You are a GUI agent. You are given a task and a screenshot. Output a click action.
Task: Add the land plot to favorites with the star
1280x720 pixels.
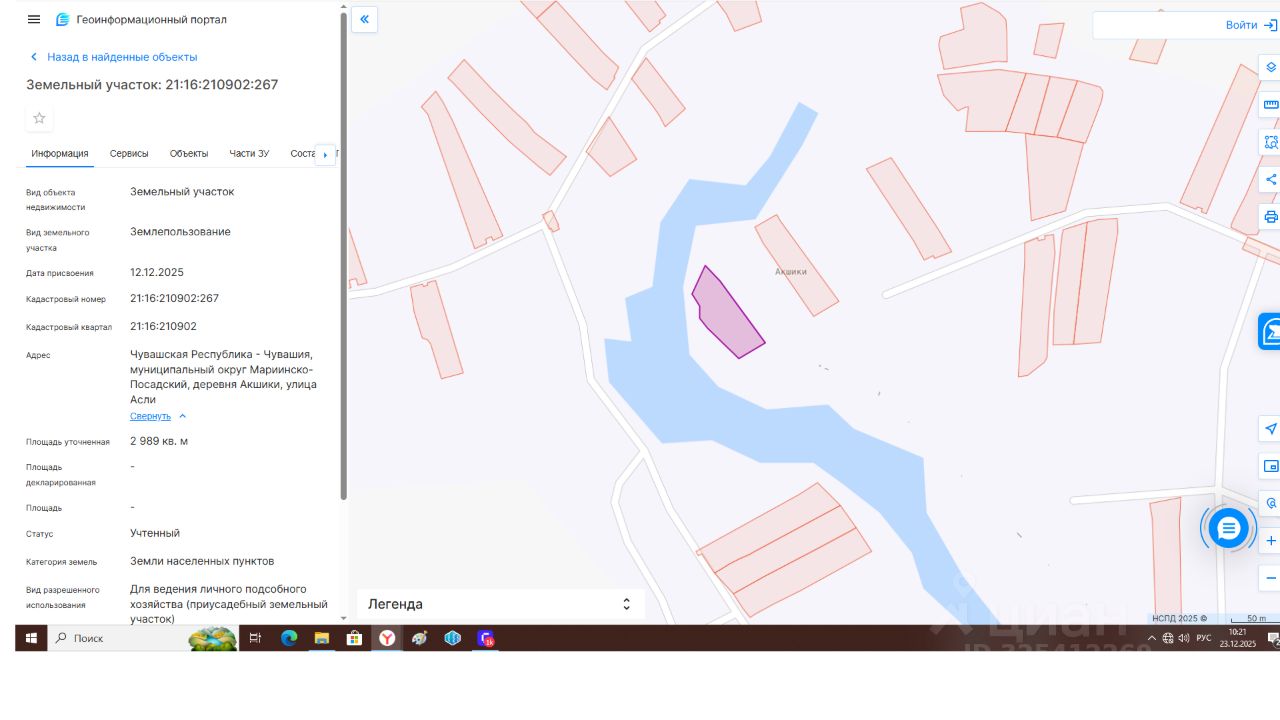coord(39,118)
